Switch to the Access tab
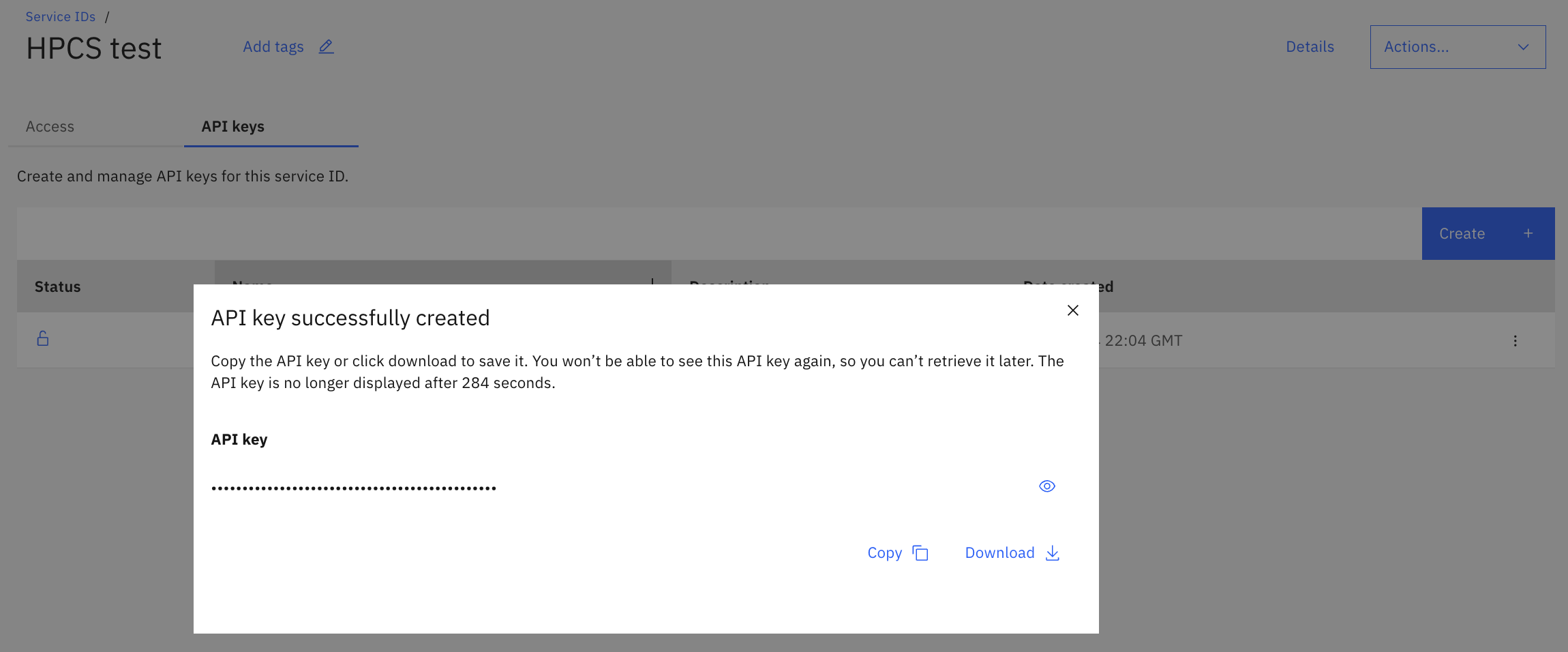The height and width of the screenshot is (652, 1568). point(50,126)
